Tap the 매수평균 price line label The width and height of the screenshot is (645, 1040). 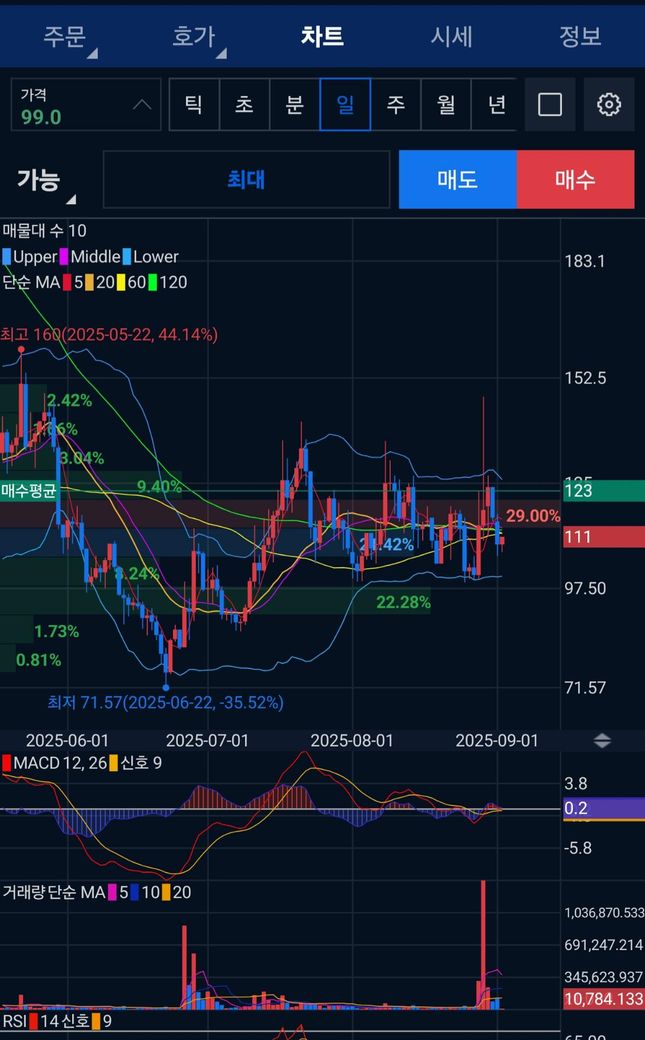(29, 491)
